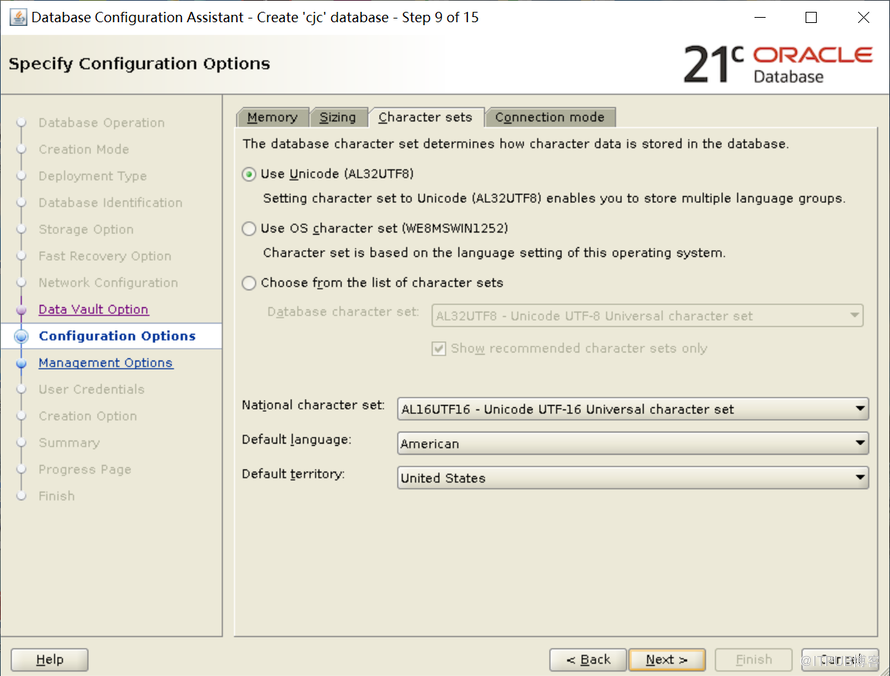Click the Fast Recovery Option step label
Viewport: 890px width, 676px height.
click(105, 256)
